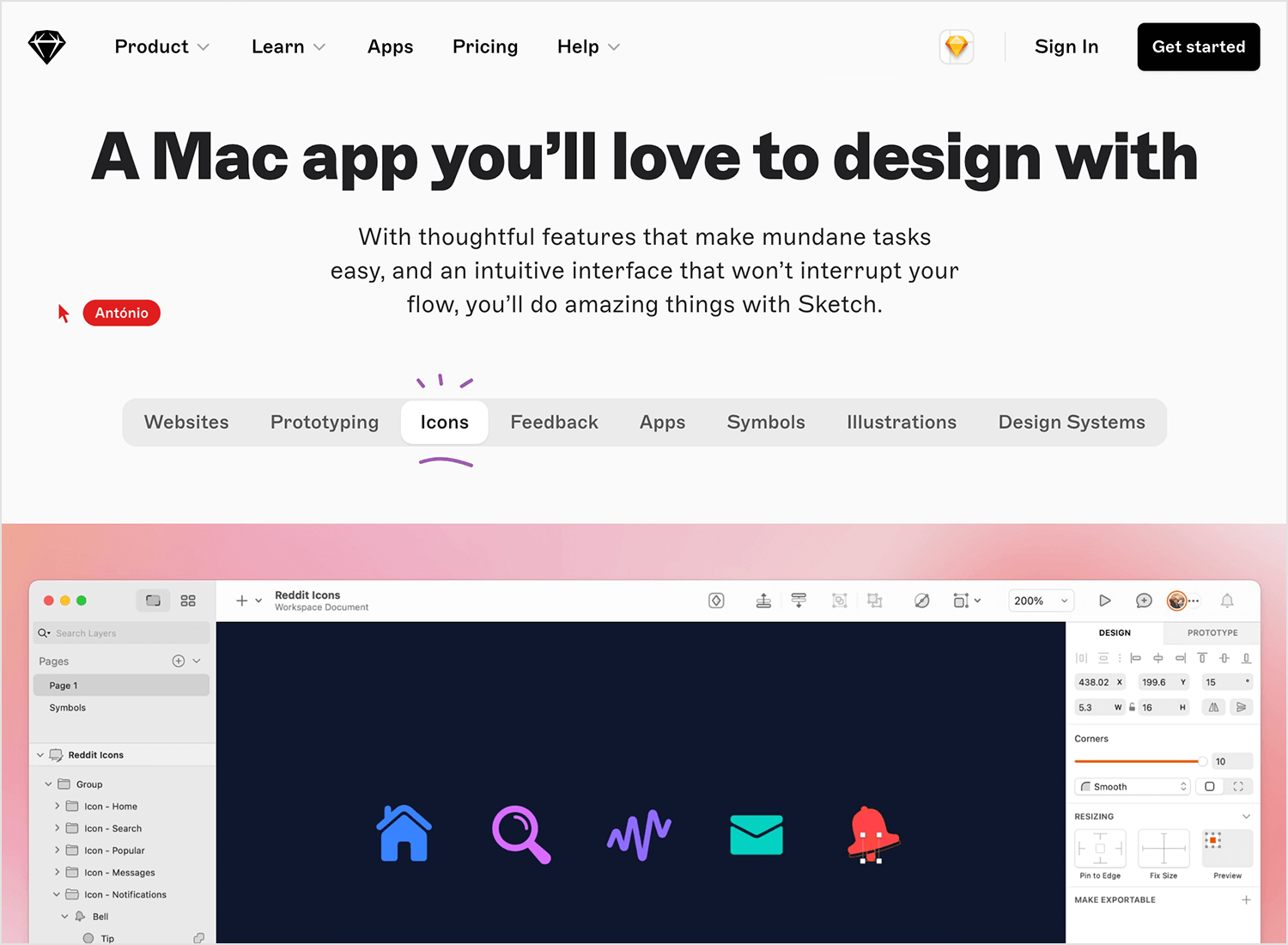1288x945 pixels.
Task: Click the Align right icon
Action: (x=1180, y=658)
